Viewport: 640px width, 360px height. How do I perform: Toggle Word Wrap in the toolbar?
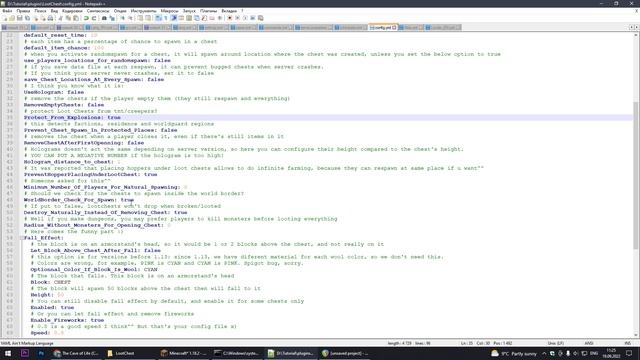point(158,18)
